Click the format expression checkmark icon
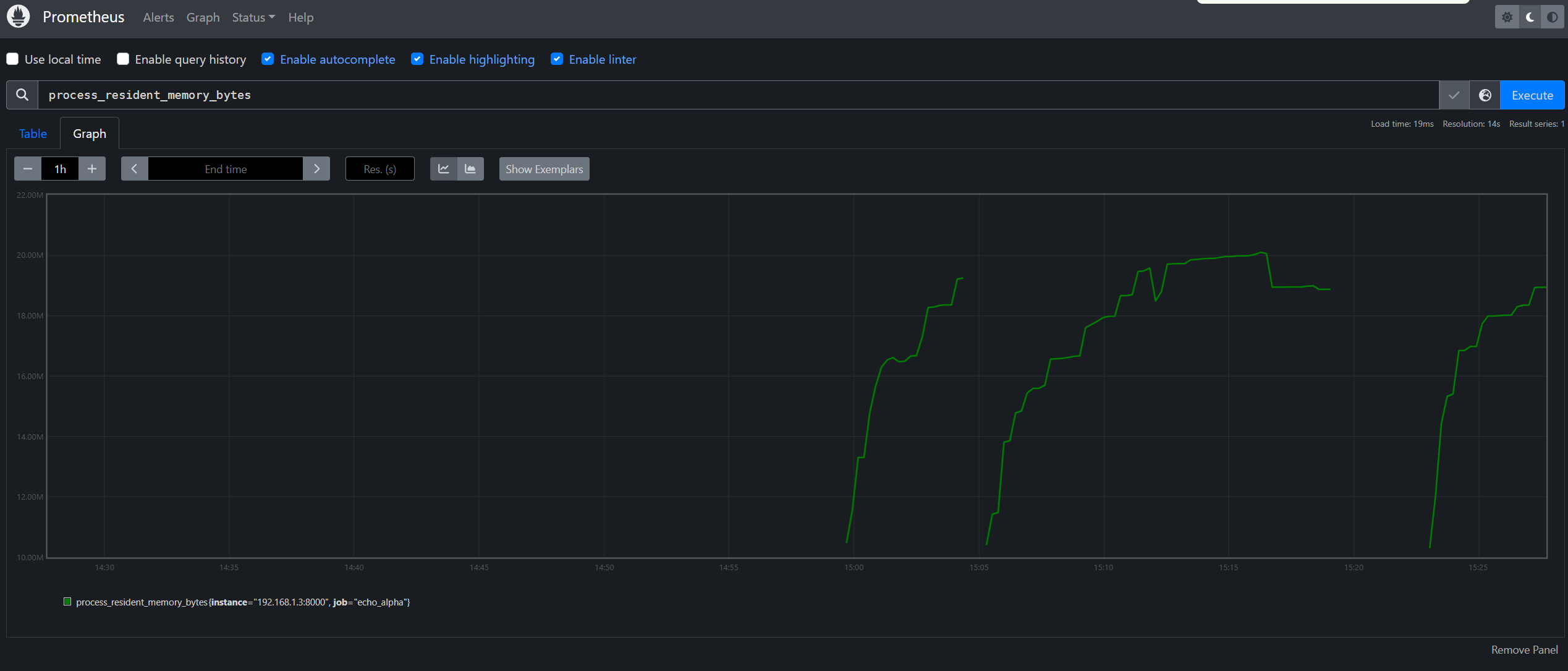The height and width of the screenshot is (671, 1568). [x=1454, y=95]
